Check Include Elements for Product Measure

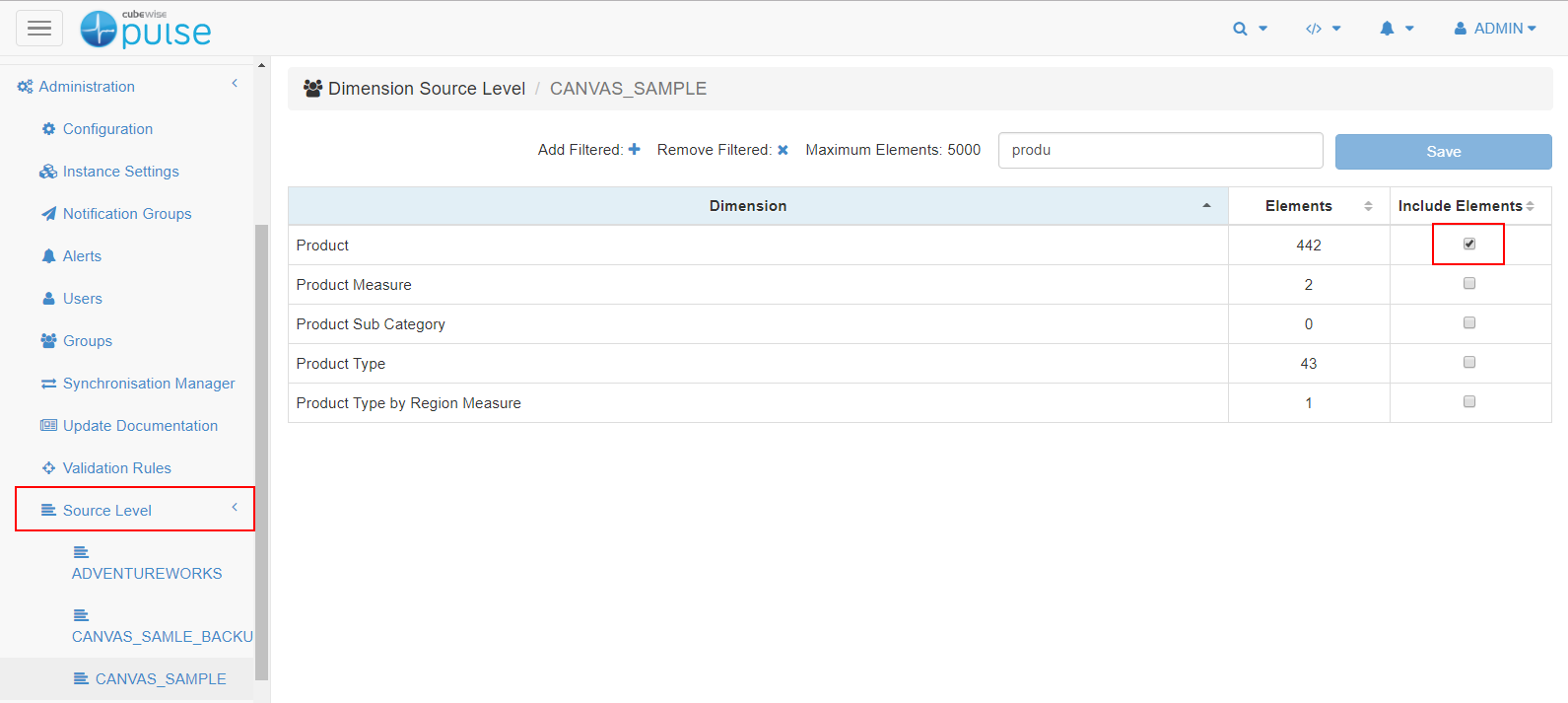[x=1468, y=283]
